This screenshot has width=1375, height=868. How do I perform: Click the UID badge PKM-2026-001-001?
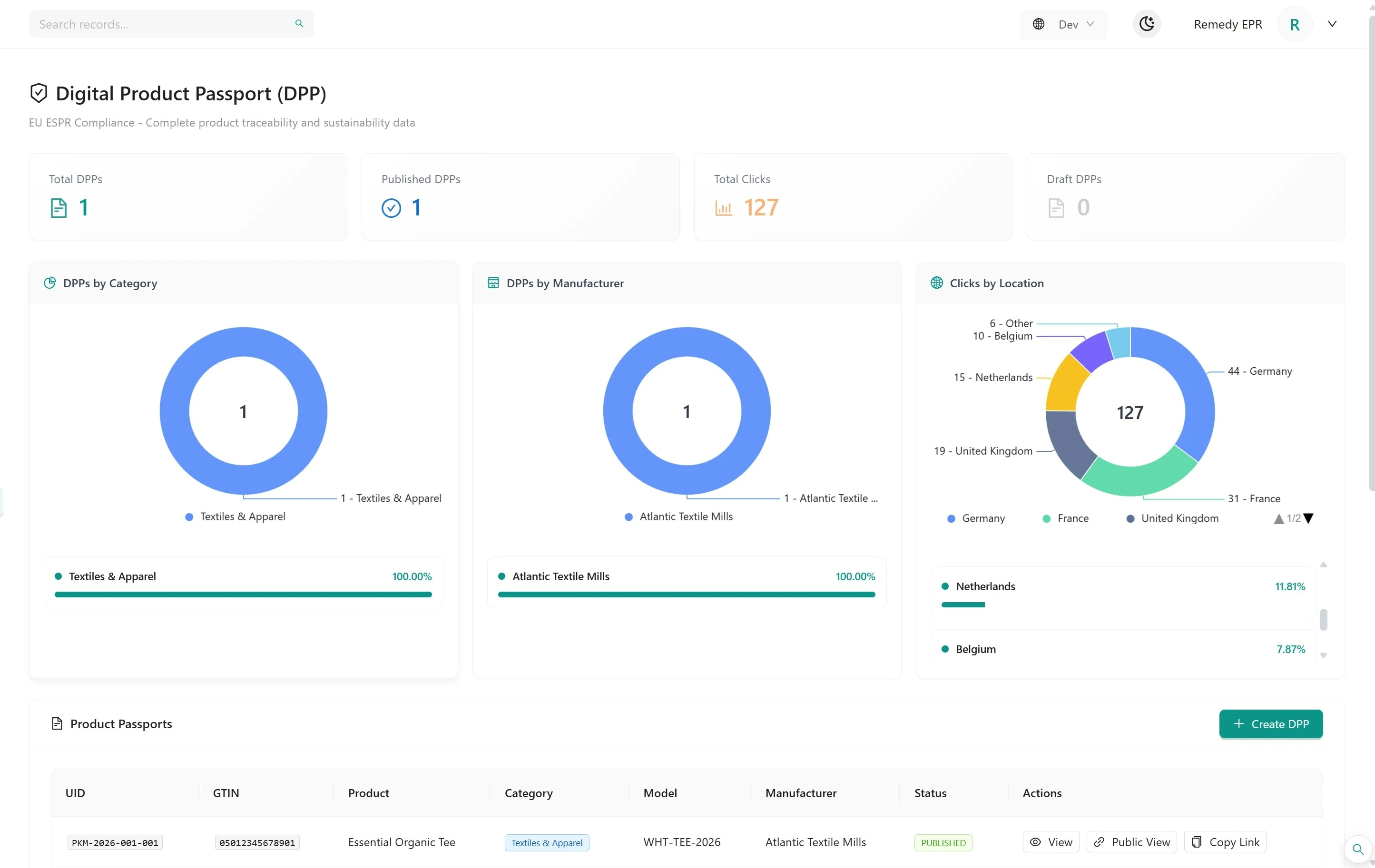114,842
